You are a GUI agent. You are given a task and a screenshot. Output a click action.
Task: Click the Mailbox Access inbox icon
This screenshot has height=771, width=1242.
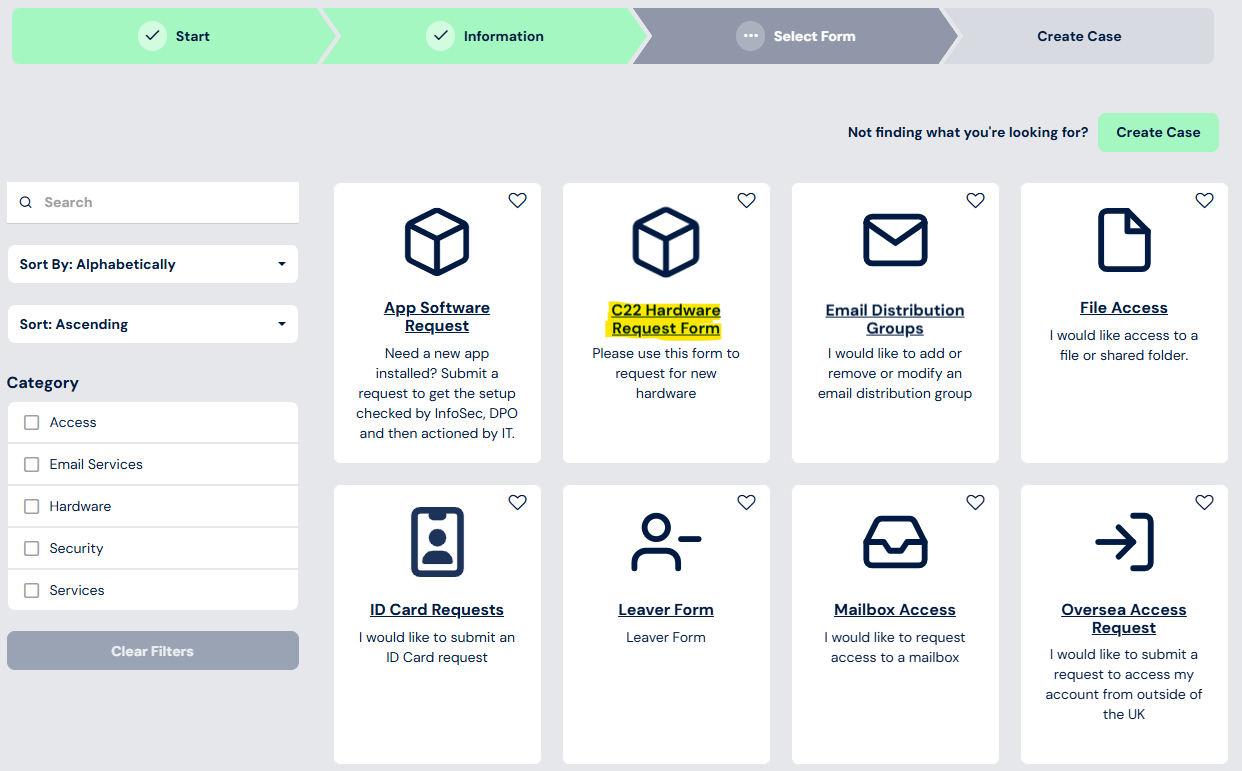pos(895,542)
